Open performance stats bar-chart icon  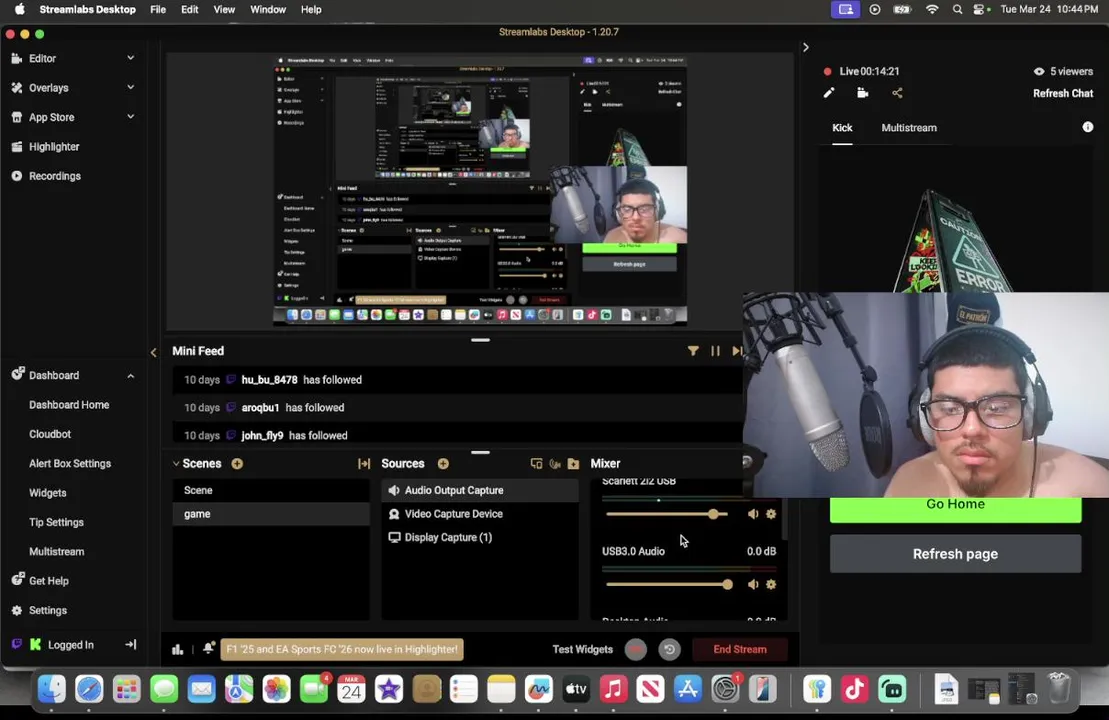(178, 649)
